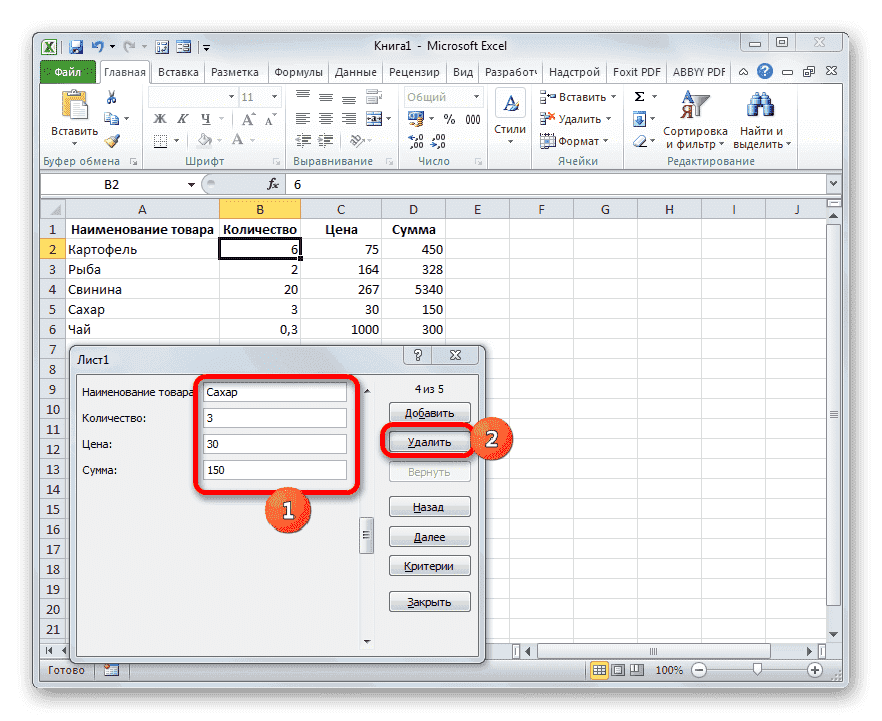Apply underline formatting
The image size is (882, 721).
[x=206, y=117]
